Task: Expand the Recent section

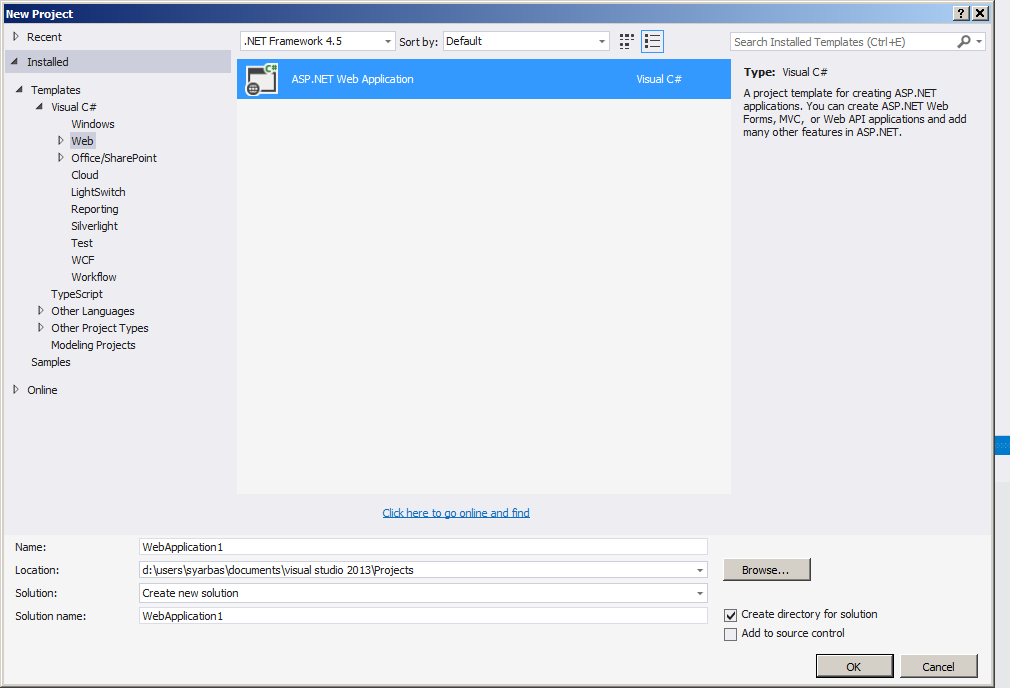Action: [x=15, y=37]
